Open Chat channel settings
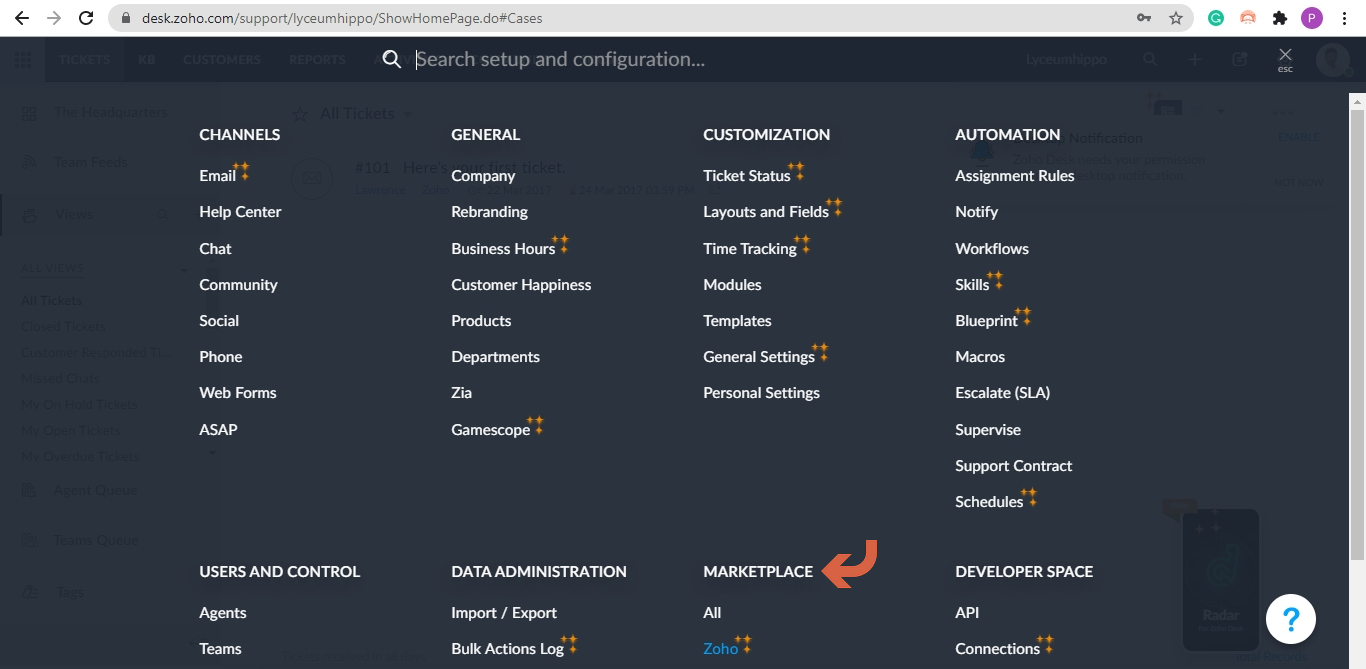This screenshot has height=669, width=1366. (x=215, y=248)
